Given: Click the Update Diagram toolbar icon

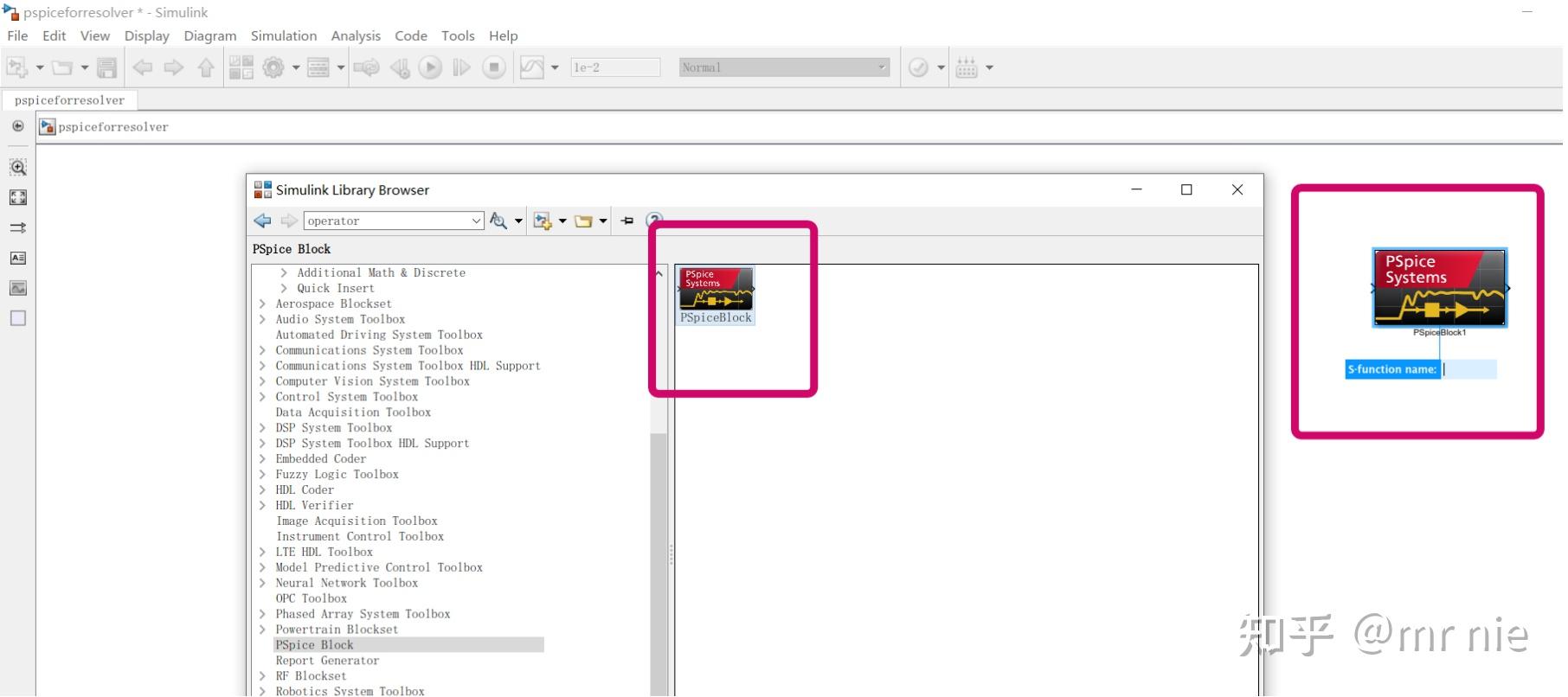Looking at the screenshot, I should [367, 67].
